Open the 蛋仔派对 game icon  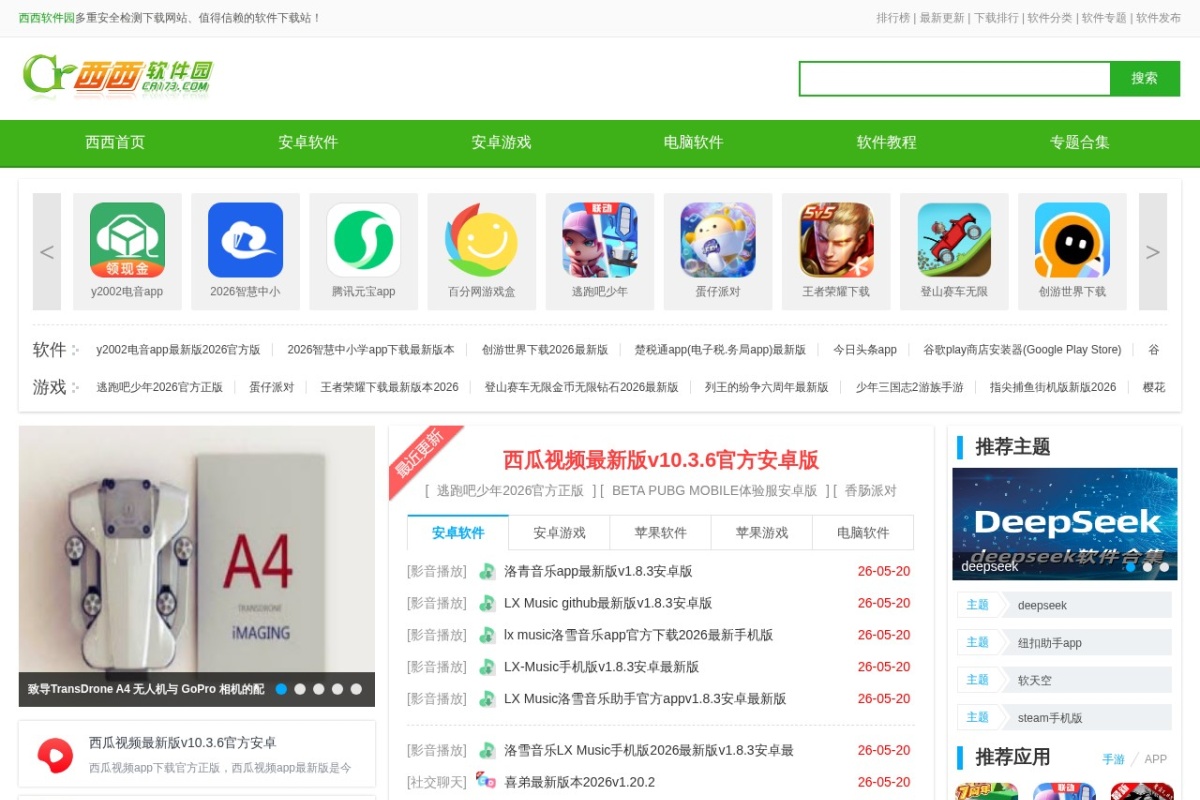coord(718,240)
